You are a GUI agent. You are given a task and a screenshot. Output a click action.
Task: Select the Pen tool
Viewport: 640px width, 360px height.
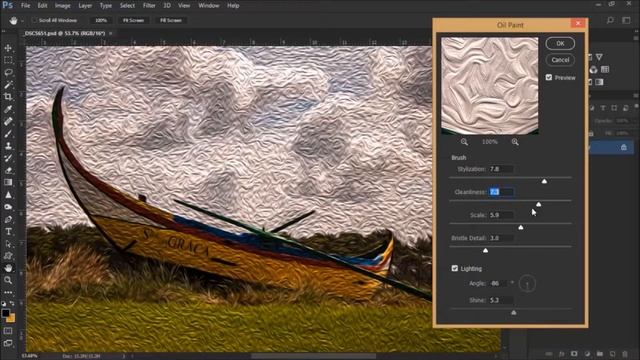pyautogui.click(x=8, y=220)
